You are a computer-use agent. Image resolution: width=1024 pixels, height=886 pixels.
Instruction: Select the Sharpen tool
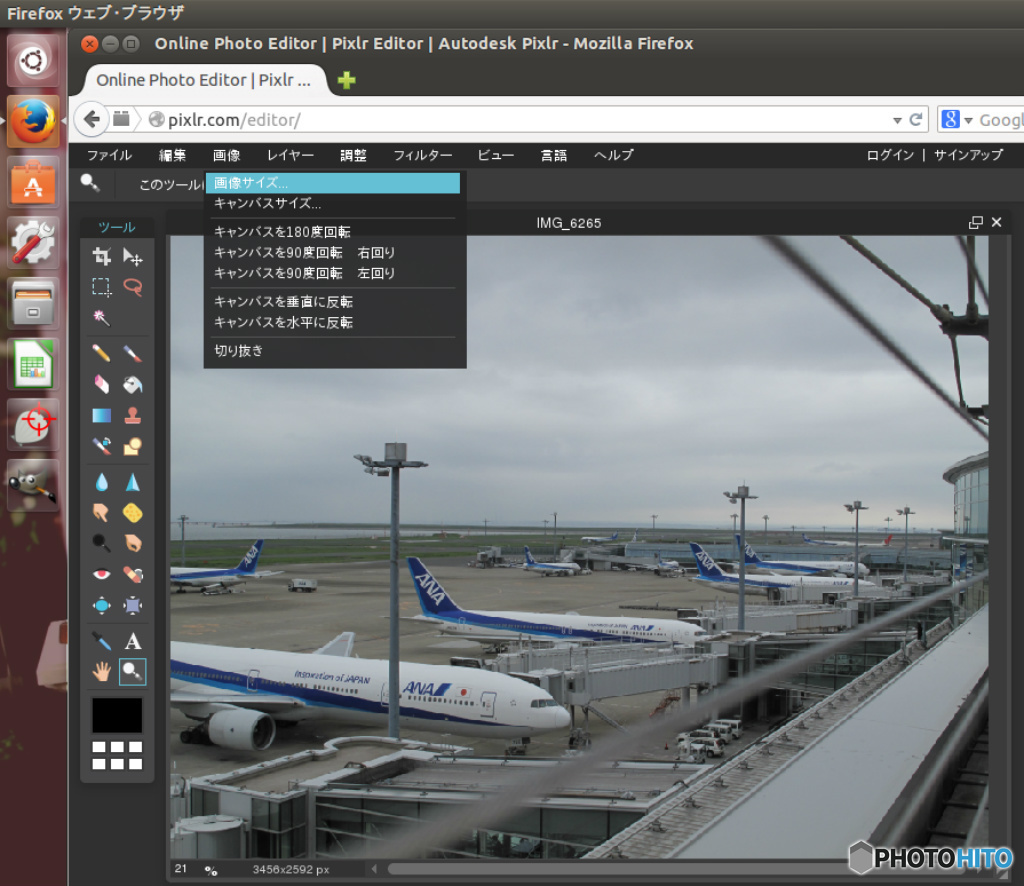(133, 482)
